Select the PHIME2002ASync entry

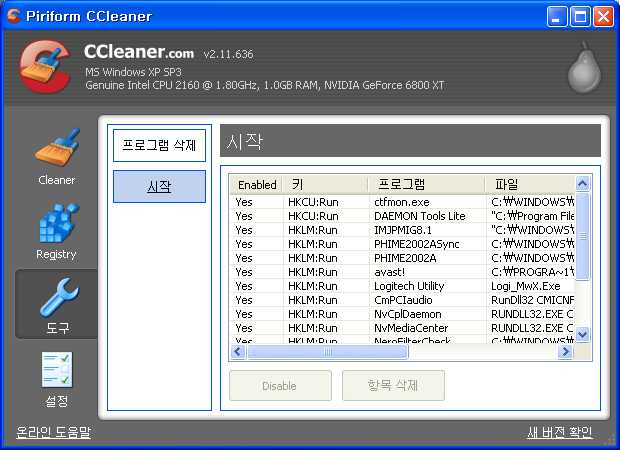tap(402, 244)
